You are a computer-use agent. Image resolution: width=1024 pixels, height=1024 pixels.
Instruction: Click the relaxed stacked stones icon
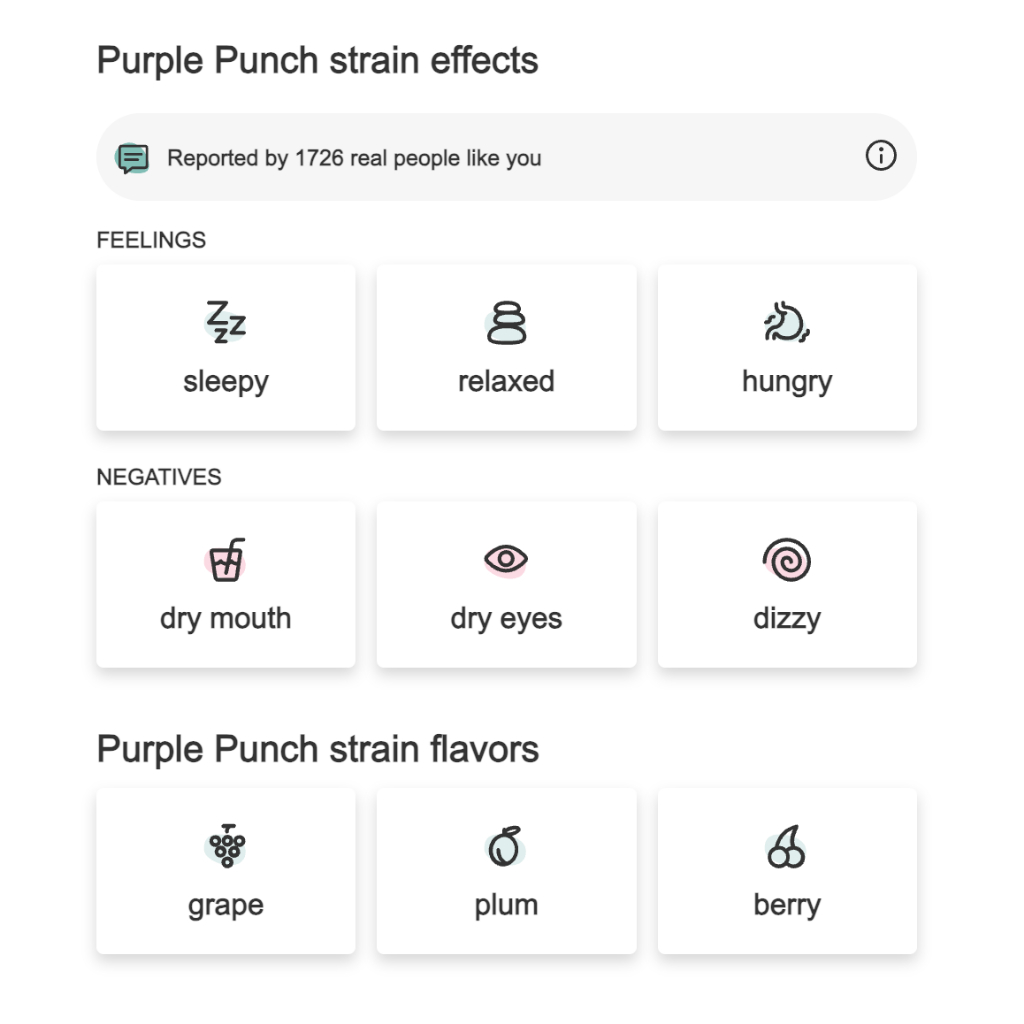pyautogui.click(x=506, y=323)
